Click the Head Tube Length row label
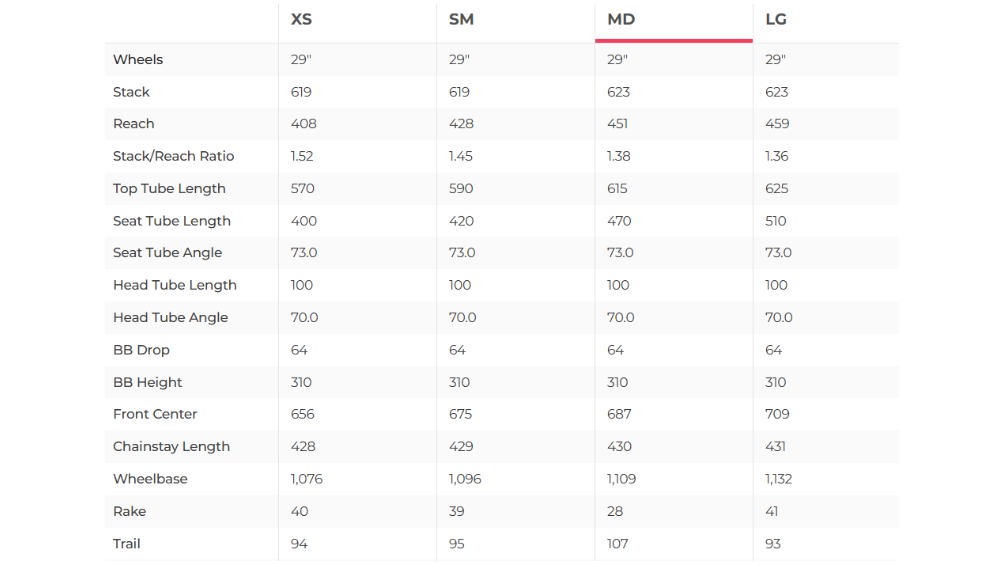 point(175,285)
